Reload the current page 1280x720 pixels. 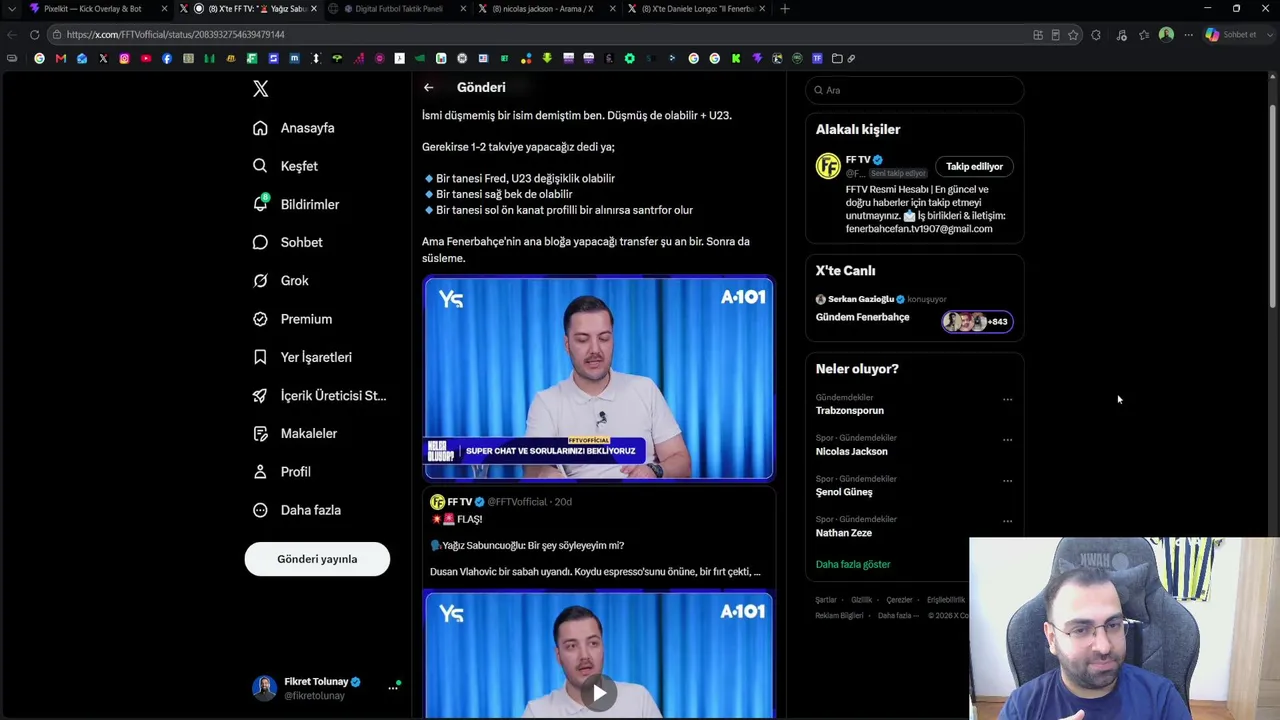[34, 35]
